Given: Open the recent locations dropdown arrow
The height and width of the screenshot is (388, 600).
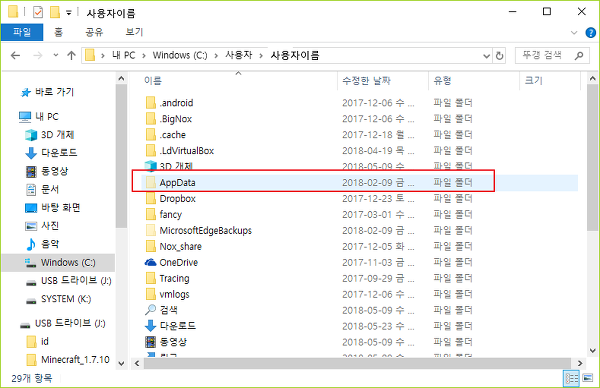Looking at the screenshot, I should [56, 55].
